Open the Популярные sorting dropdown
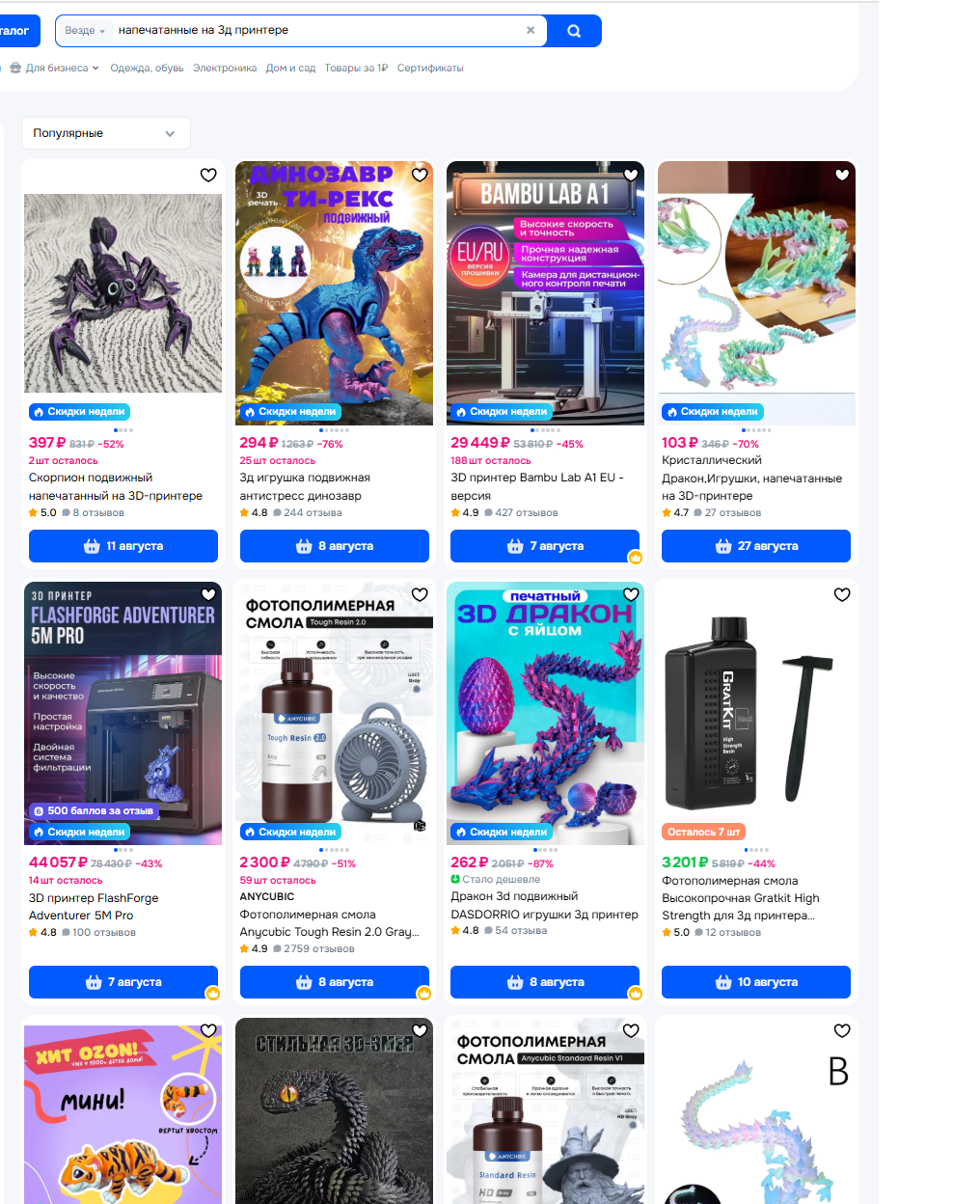Image resolution: width=980 pixels, height=1204 pixels. click(106, 133)
